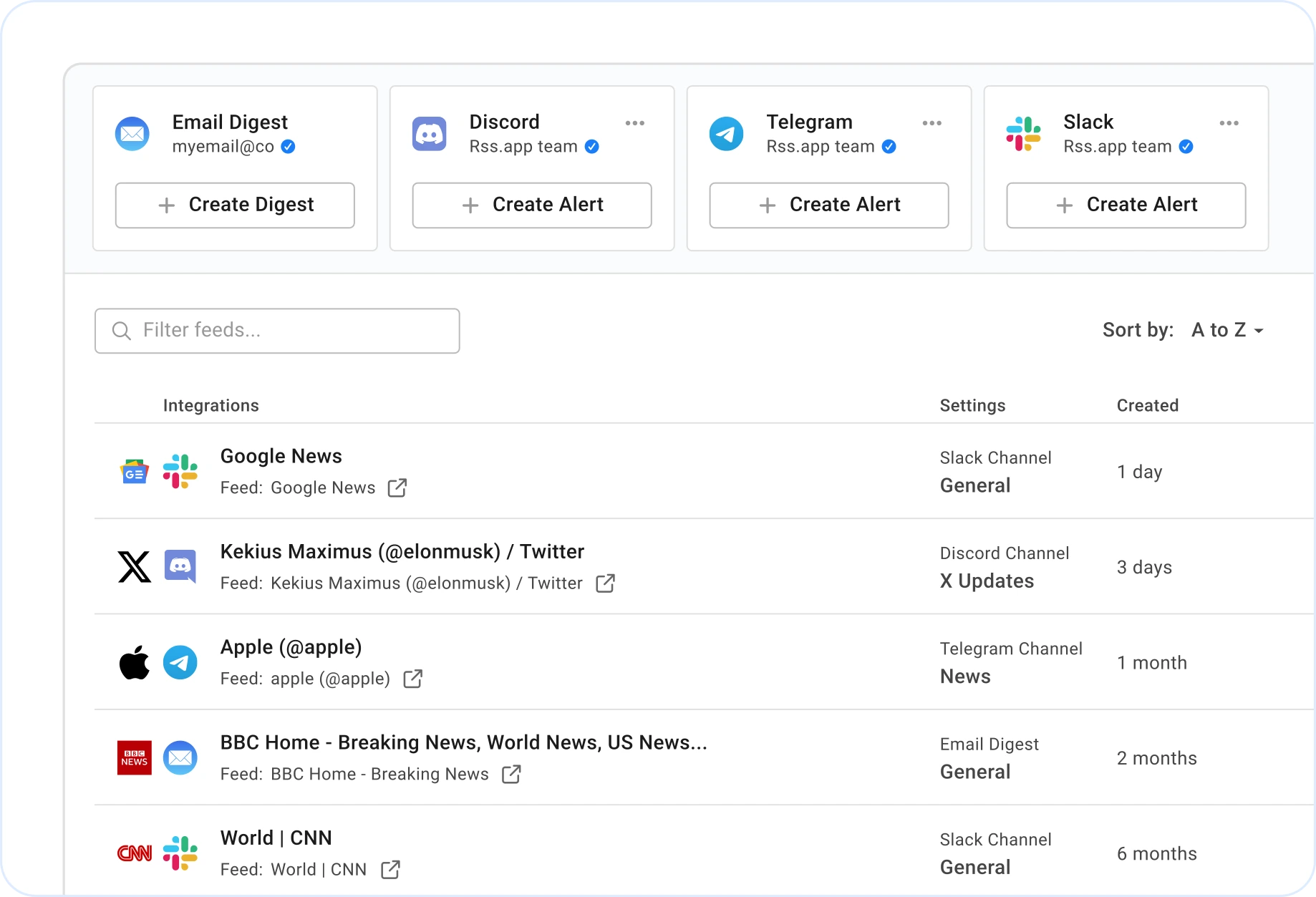Image resolution: width=1316 pixels, height=897 pixels.
Task: Click the Email Digest card title
Action: 230,122
